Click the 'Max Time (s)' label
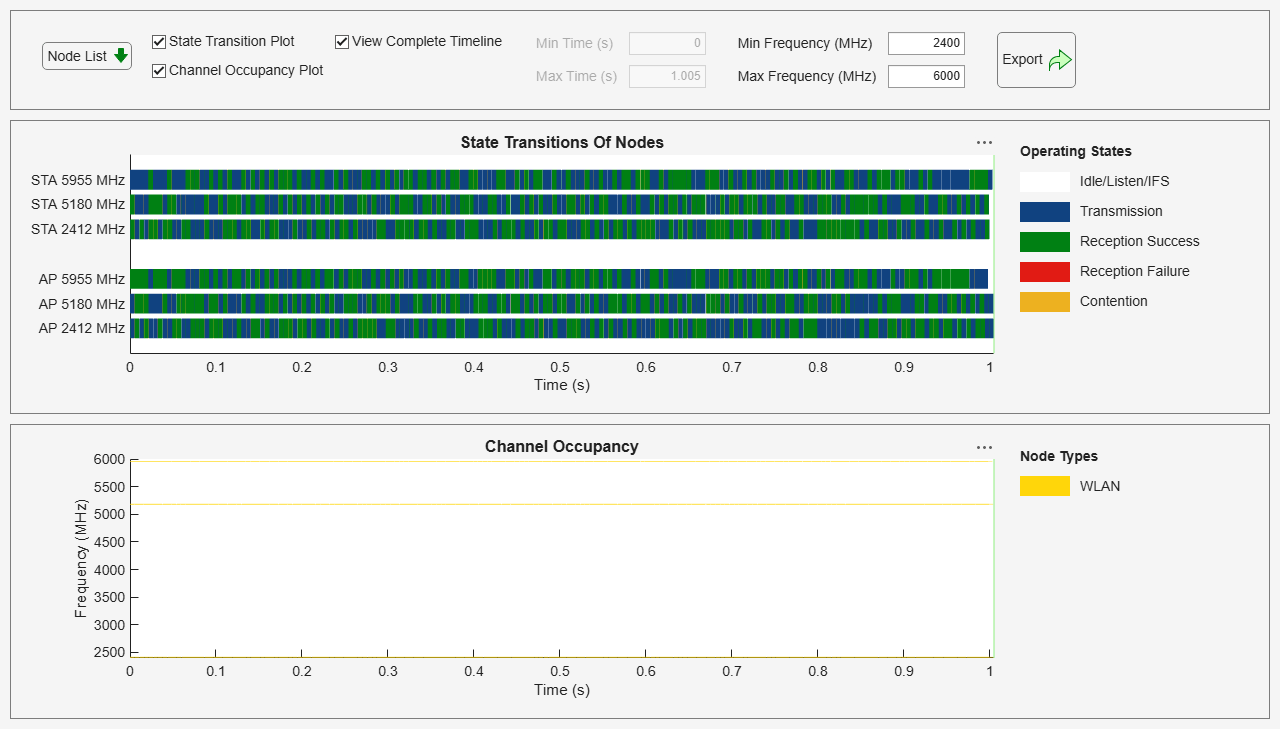 [x=576, y=77]
